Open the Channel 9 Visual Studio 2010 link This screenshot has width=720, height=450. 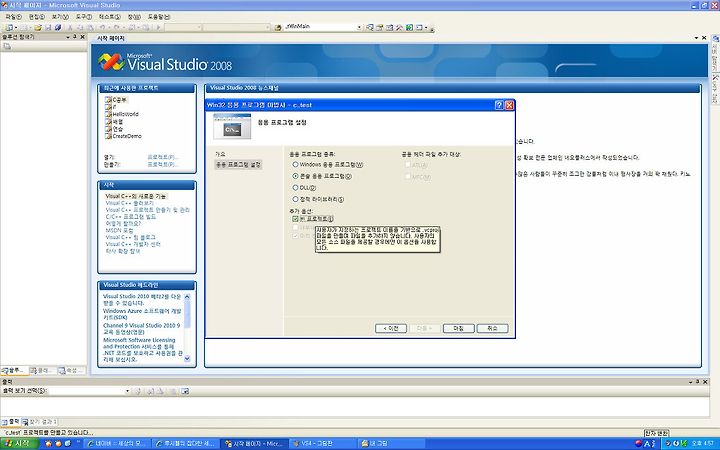point(142,328)
